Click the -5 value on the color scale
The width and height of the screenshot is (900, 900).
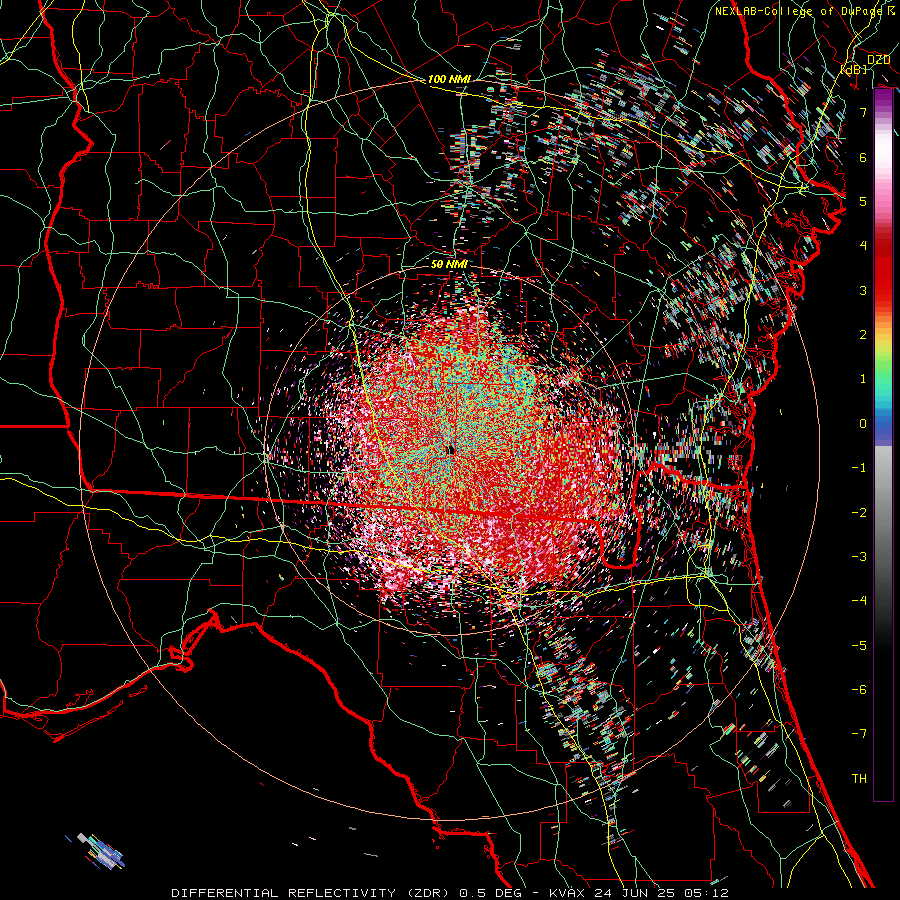[x=859, y=646]
